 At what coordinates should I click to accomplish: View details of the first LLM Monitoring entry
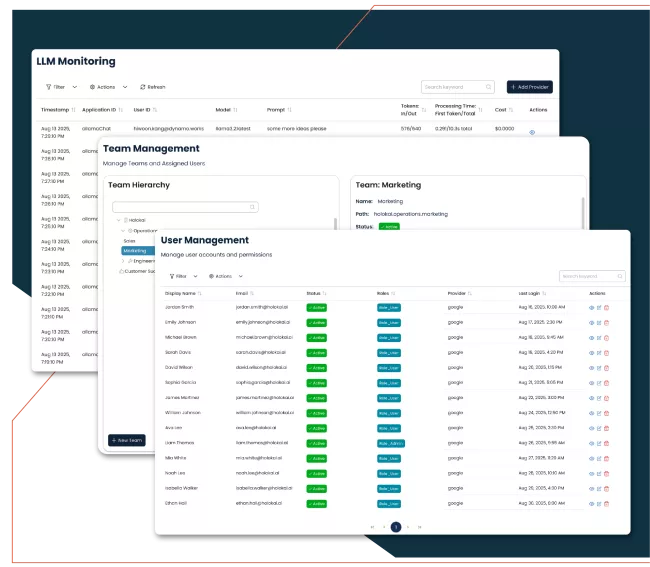tap(532, 132)
